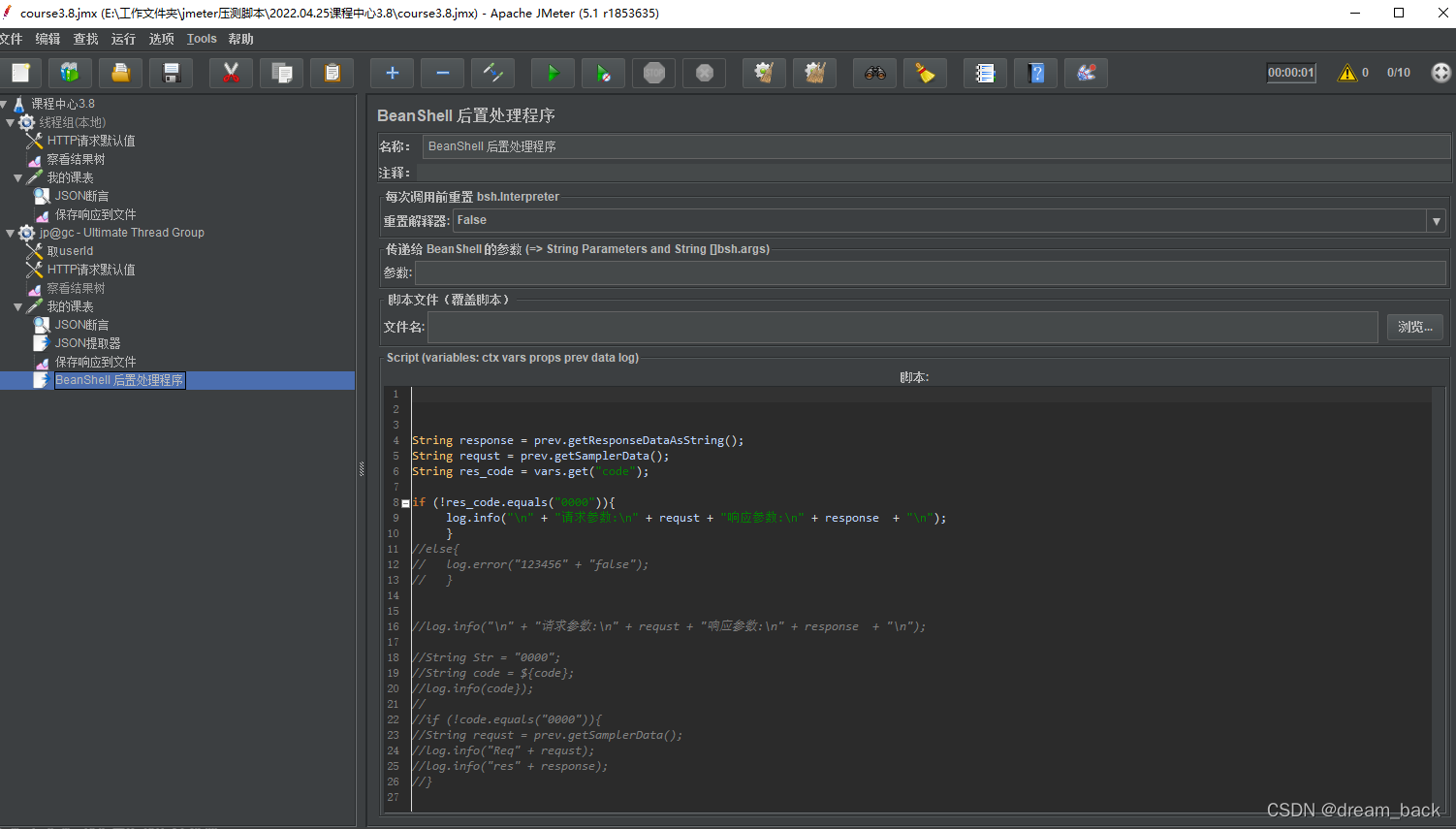Viewport: 1456px width, 829px height.
Task: Select JSON提取器 tree item
Action: [x=87, y=343]
